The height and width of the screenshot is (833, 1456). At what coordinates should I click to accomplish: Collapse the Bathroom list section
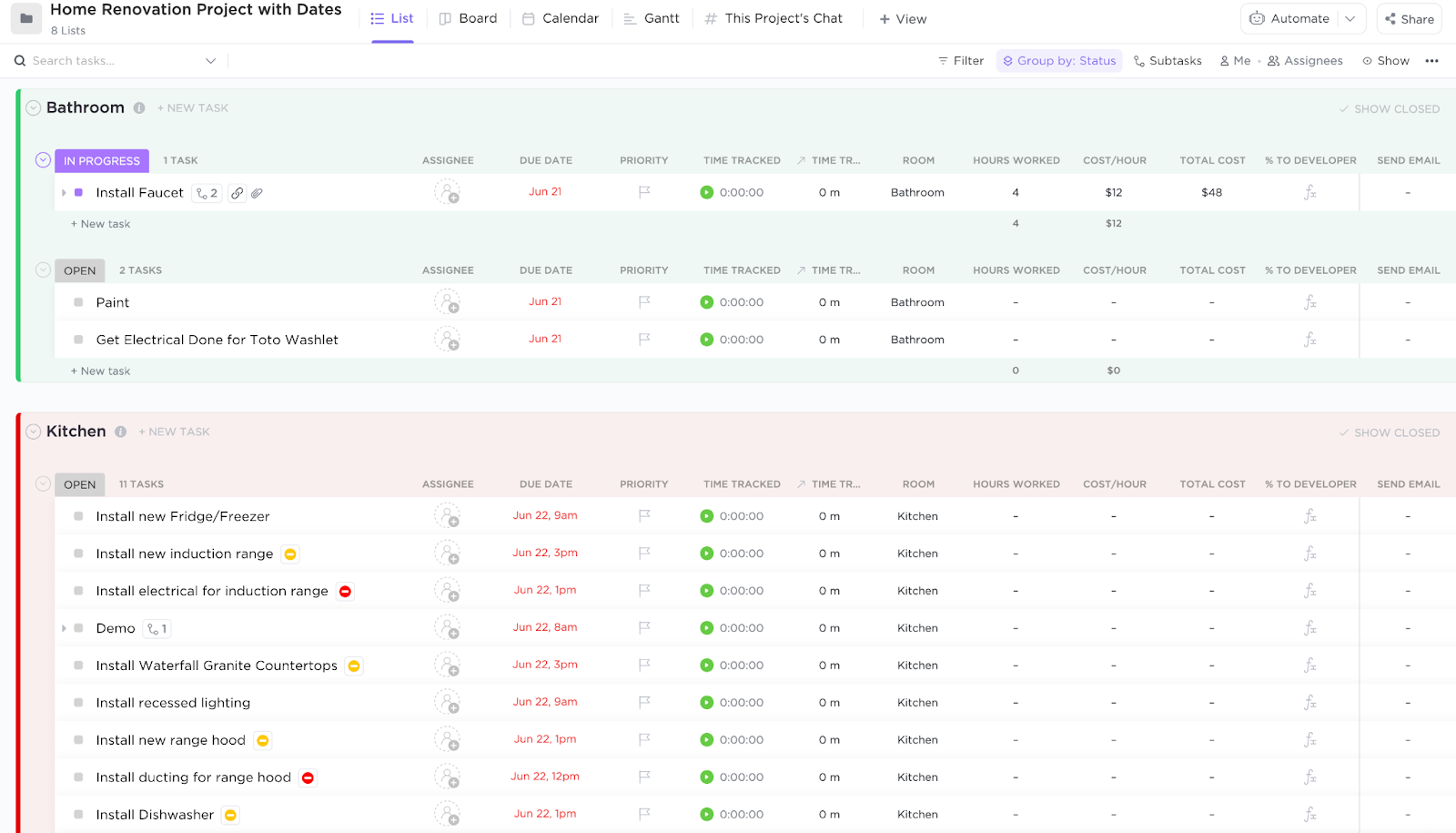click(x=34, y=107)
